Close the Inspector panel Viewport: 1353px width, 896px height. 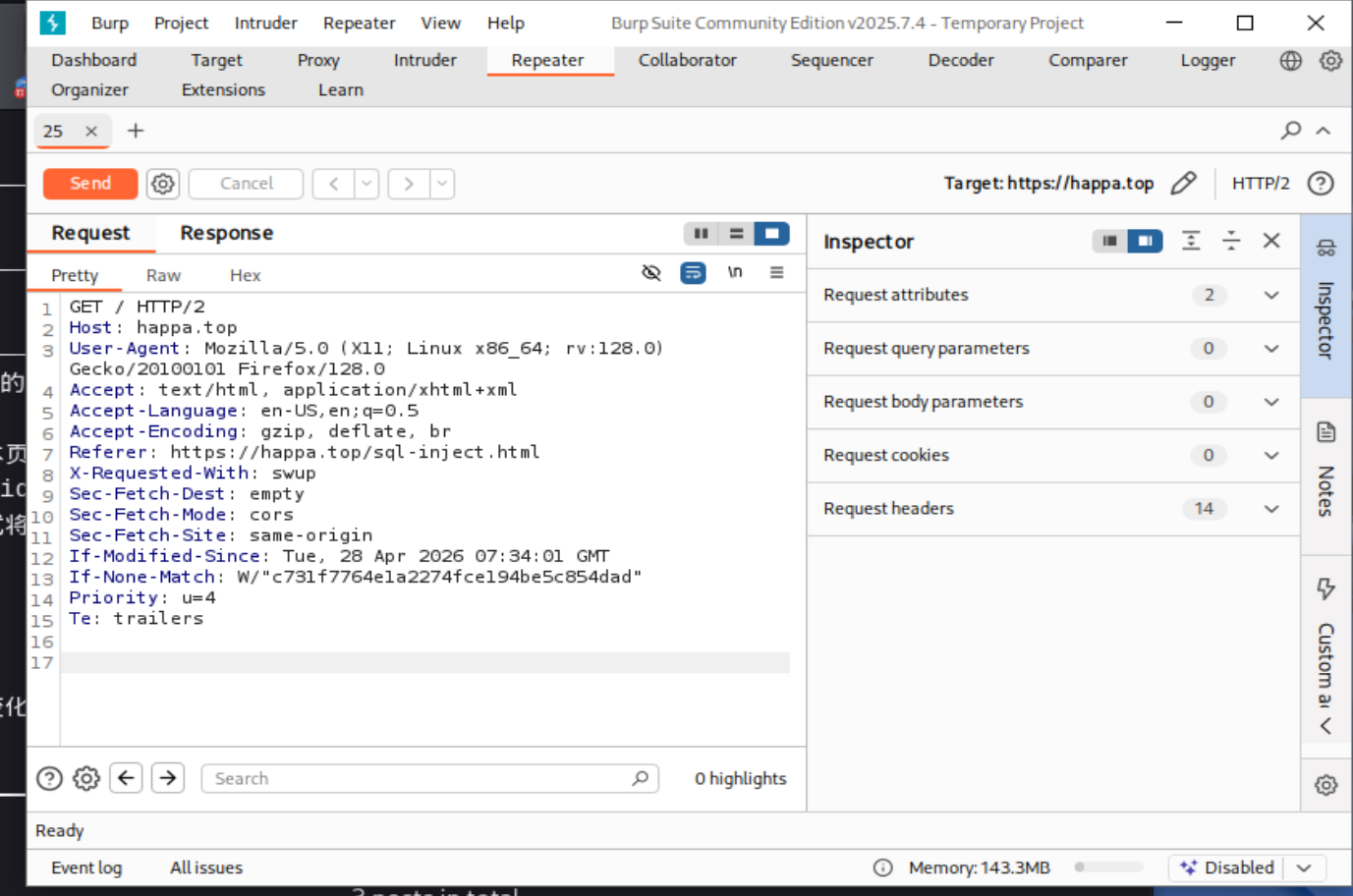tap(1271, 241)
